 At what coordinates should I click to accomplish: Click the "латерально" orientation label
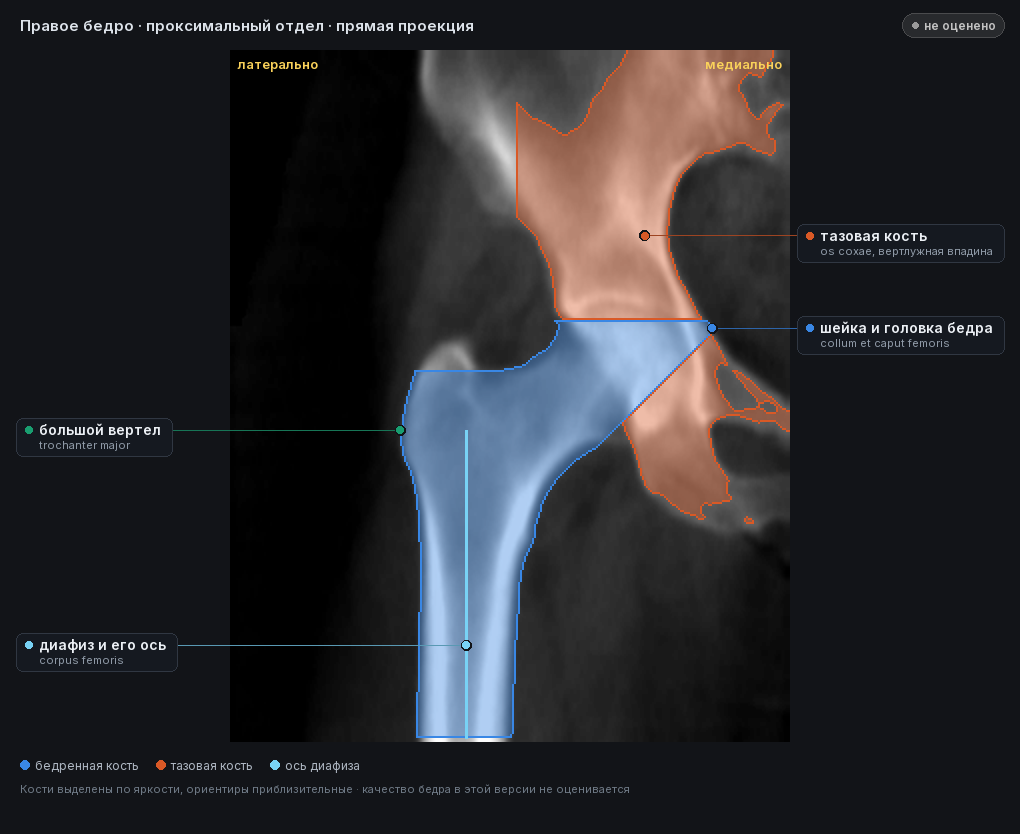(x=278, y=64)
